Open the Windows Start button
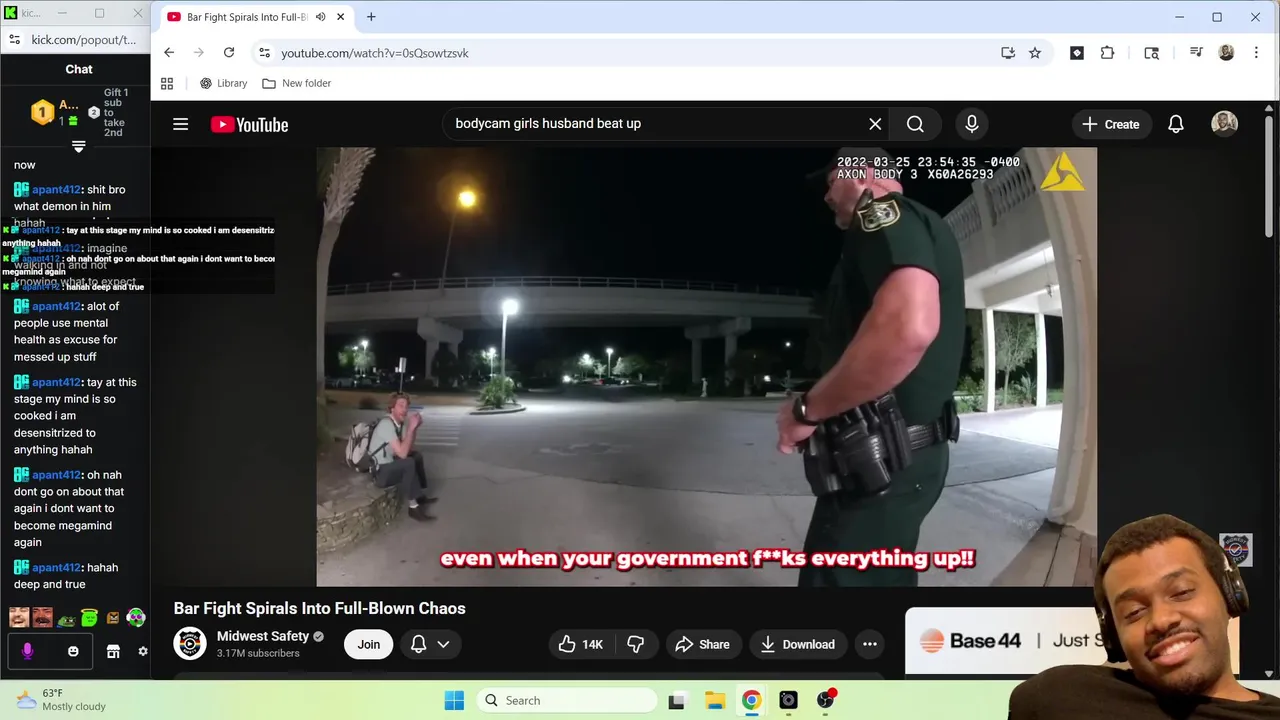 pos(454,700)
